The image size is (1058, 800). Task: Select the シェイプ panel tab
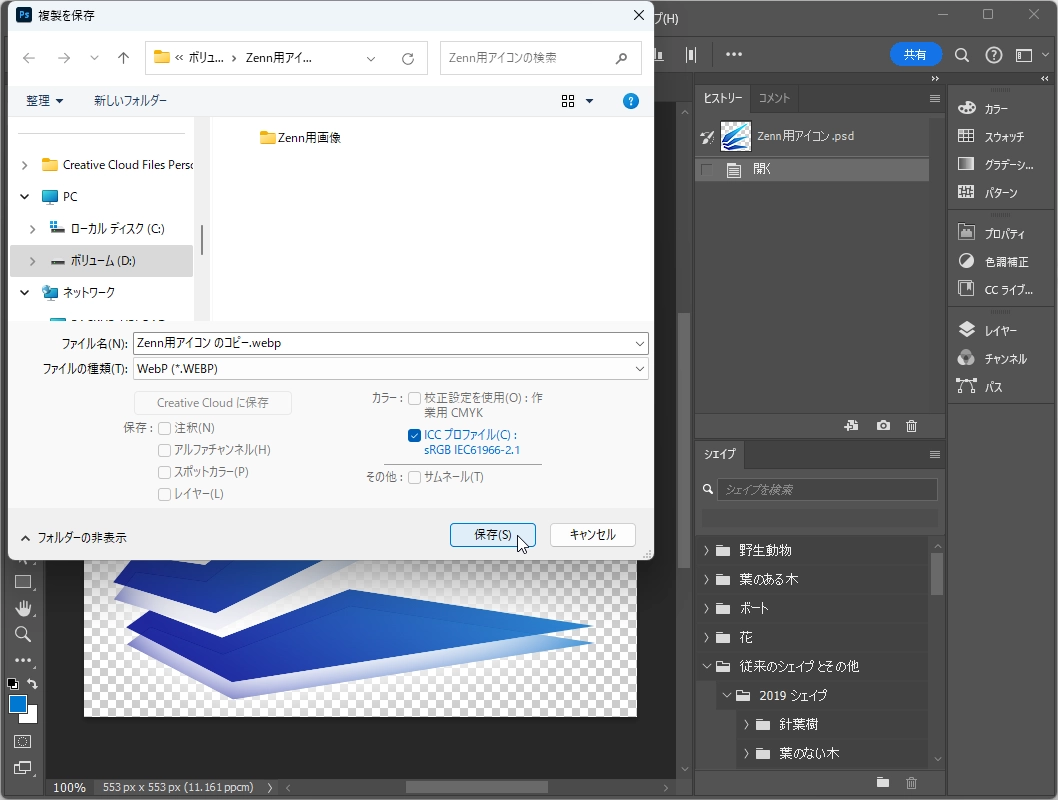720,454
